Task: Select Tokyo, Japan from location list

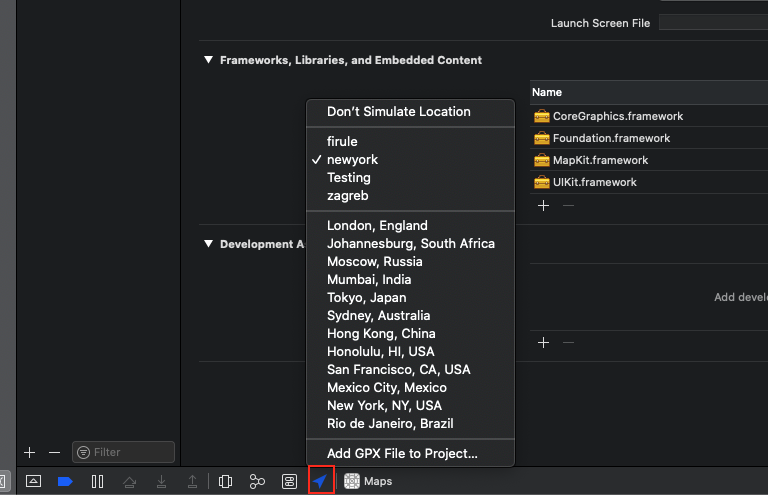Action: 366,297
